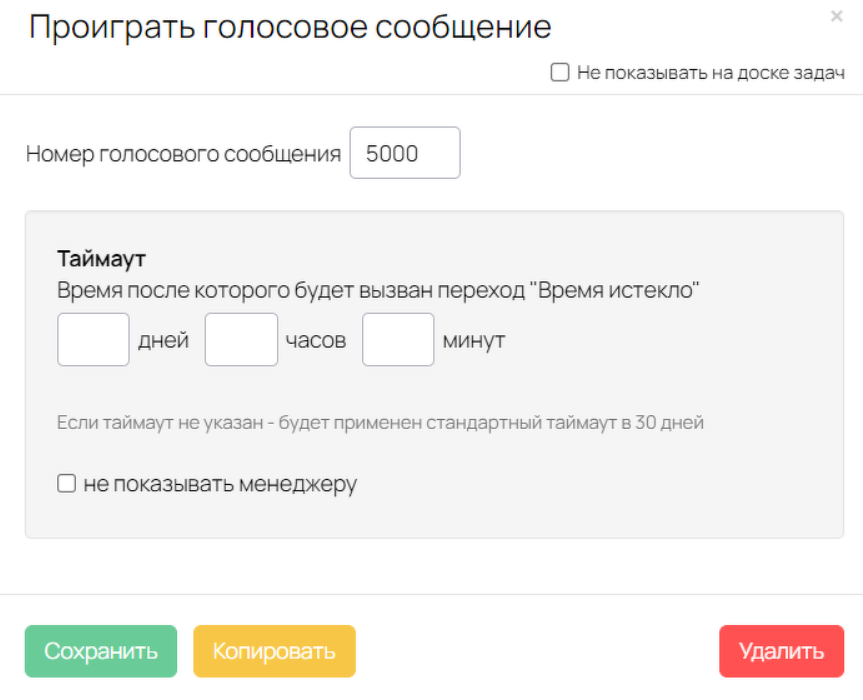
Task: Click the 'дней' unit label
Action: tap(163, 340)
